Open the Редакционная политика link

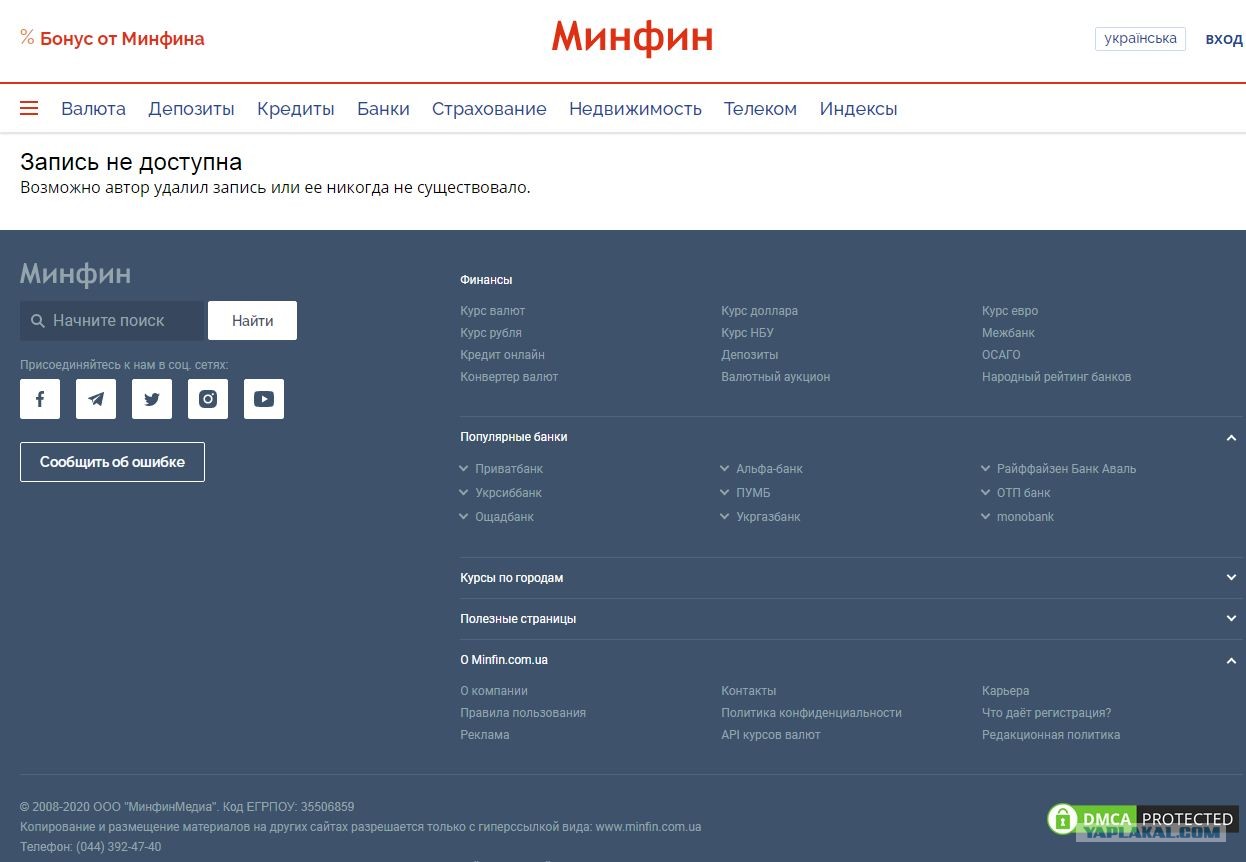1051,735
